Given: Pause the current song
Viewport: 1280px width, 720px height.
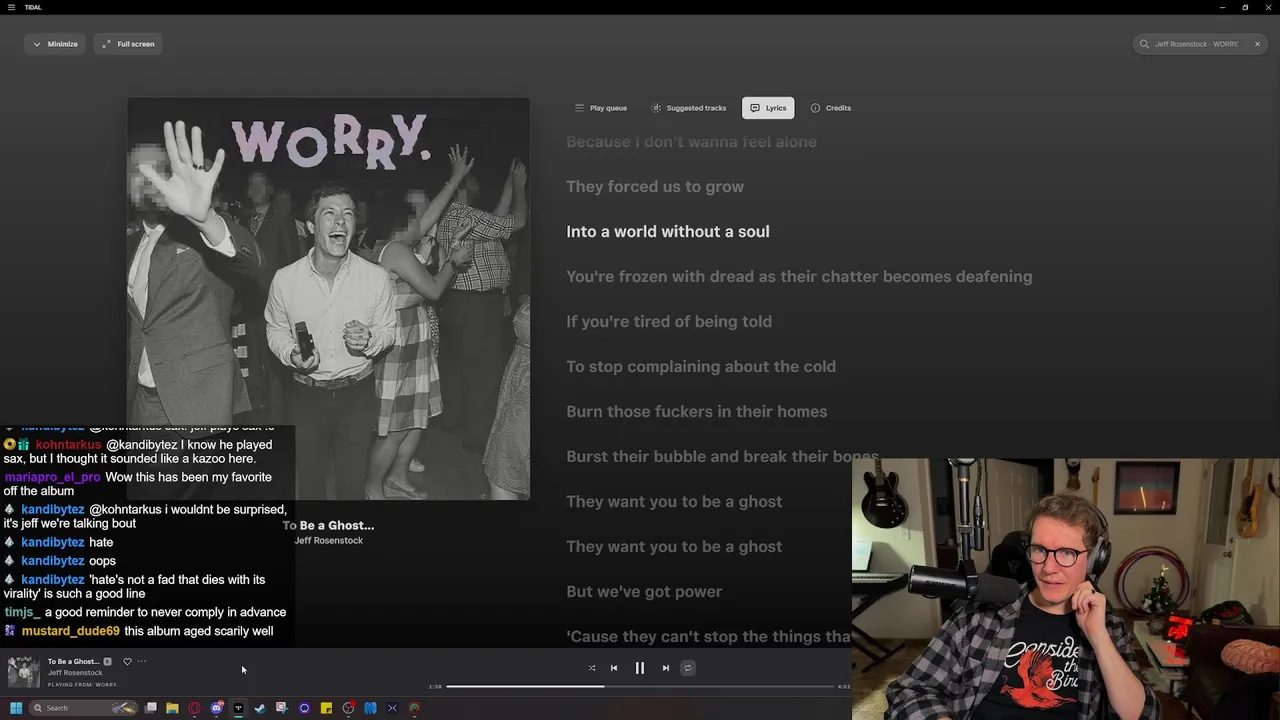Looking at the screenshot, I should click(640, 668).
